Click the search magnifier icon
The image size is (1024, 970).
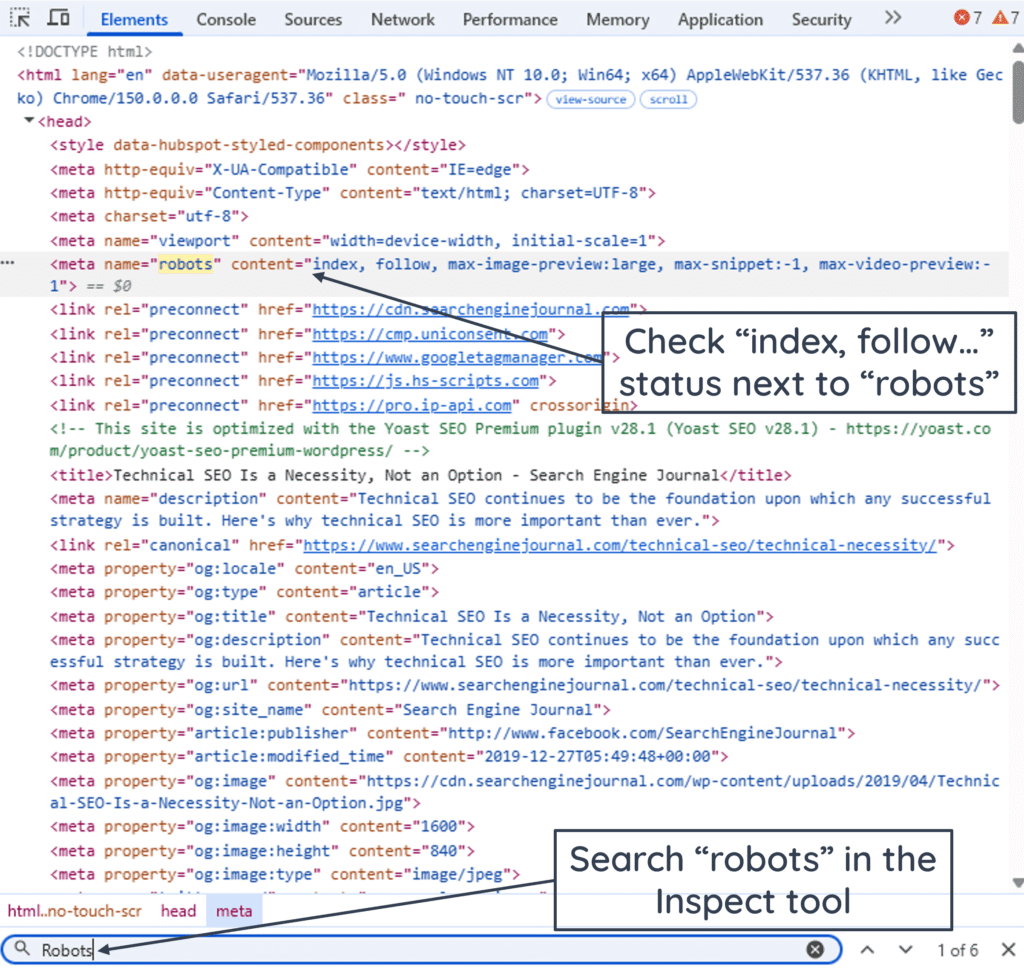click(22, 948)
